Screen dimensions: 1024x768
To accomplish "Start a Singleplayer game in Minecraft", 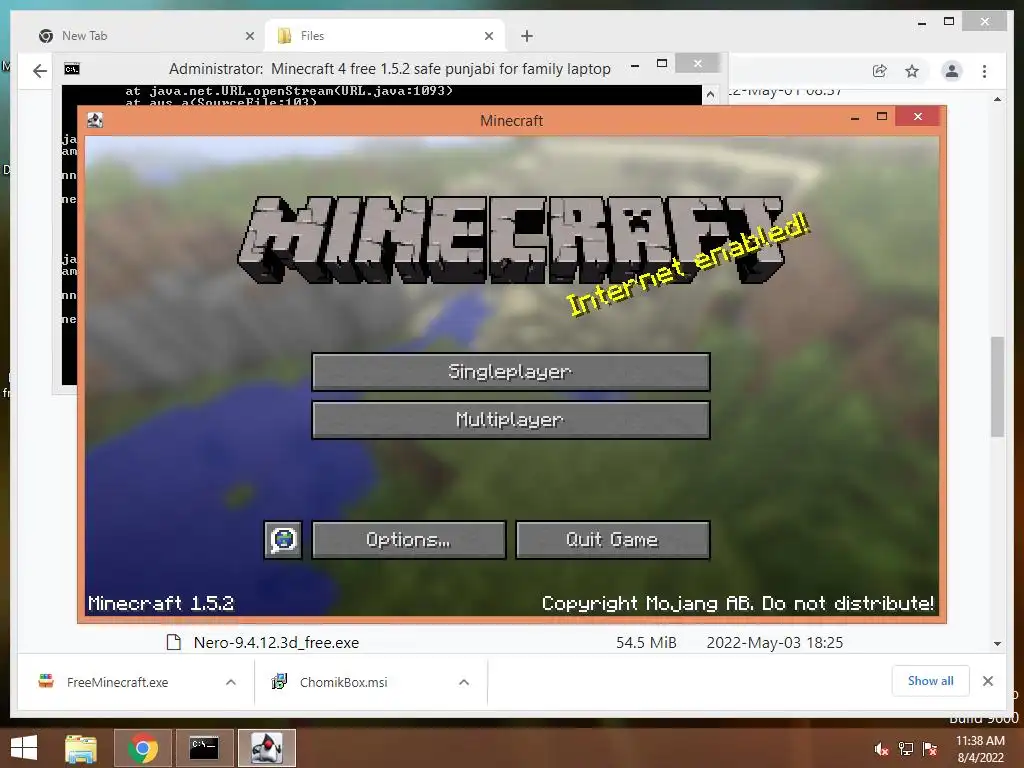I will pos(511,372).
